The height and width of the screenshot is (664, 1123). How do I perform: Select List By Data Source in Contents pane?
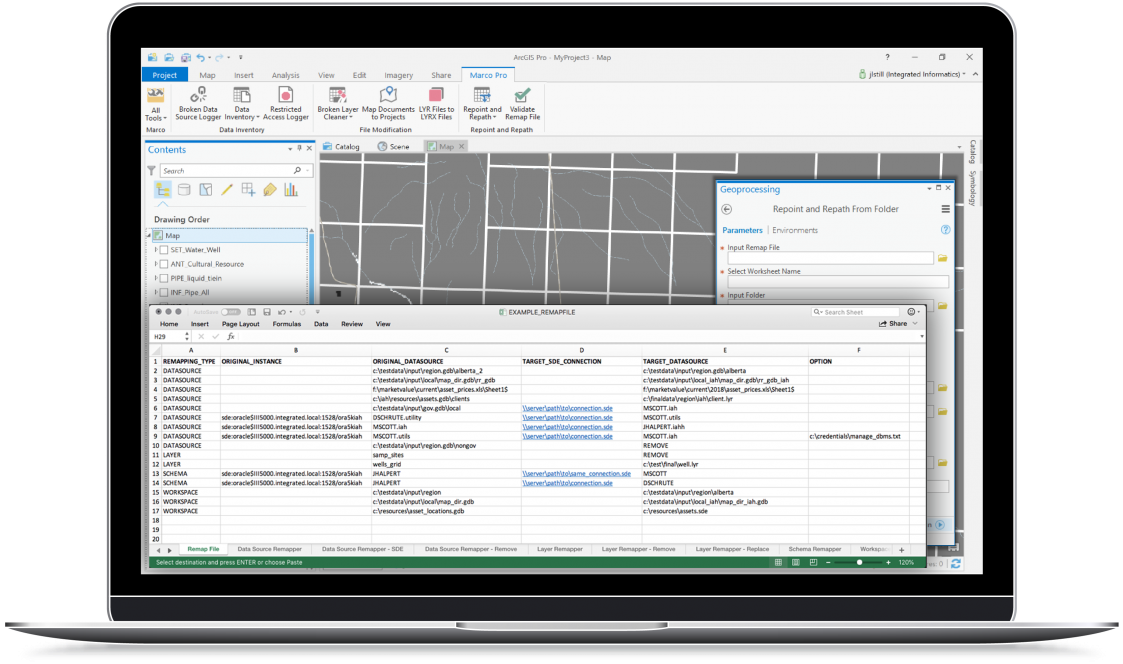click(184, 189)
